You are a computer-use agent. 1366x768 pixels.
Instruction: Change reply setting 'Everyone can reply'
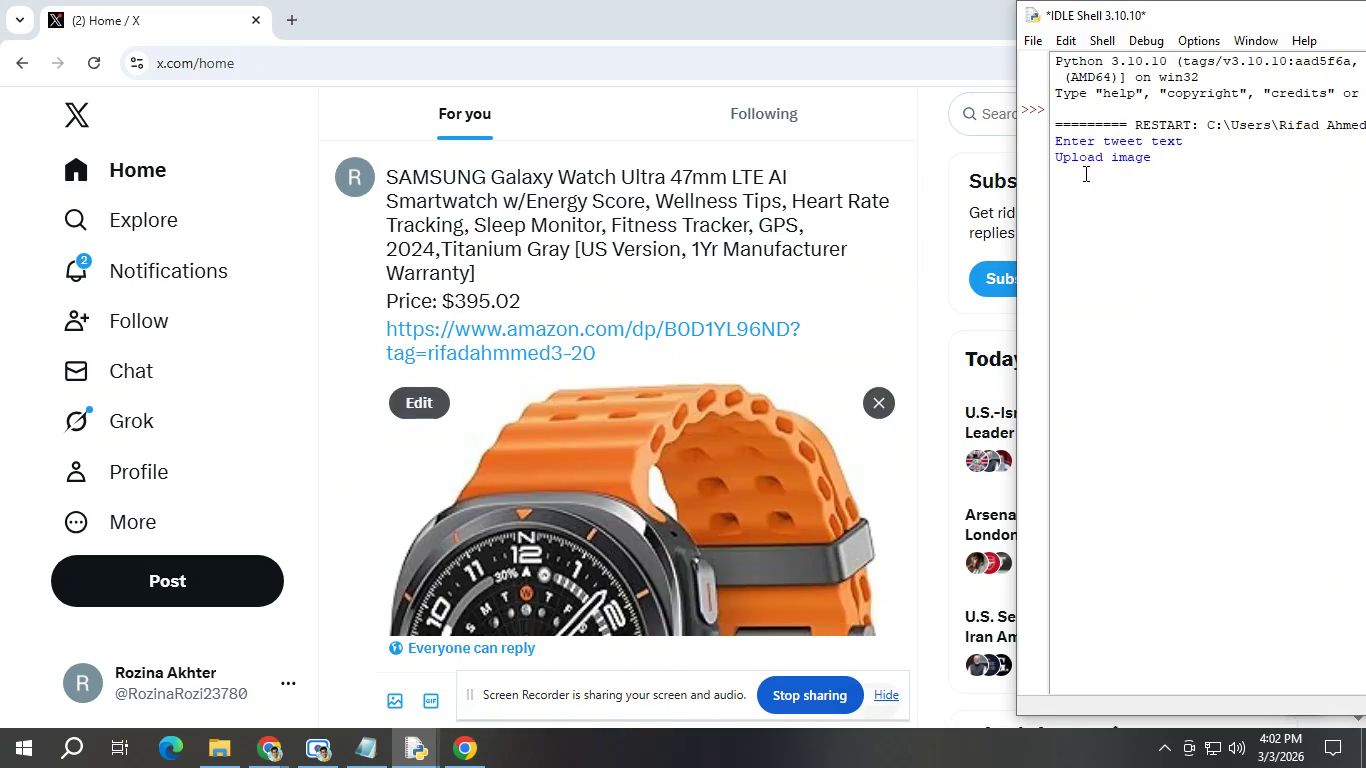462,648
